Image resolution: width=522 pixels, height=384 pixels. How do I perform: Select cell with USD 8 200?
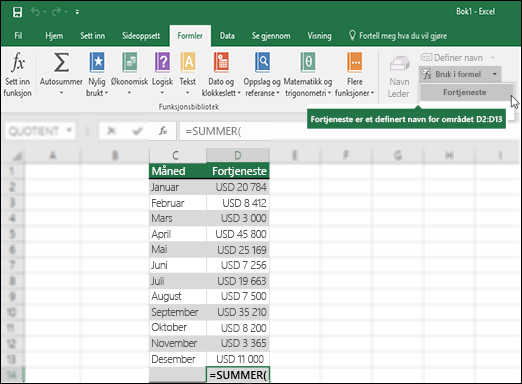(238, 328)
